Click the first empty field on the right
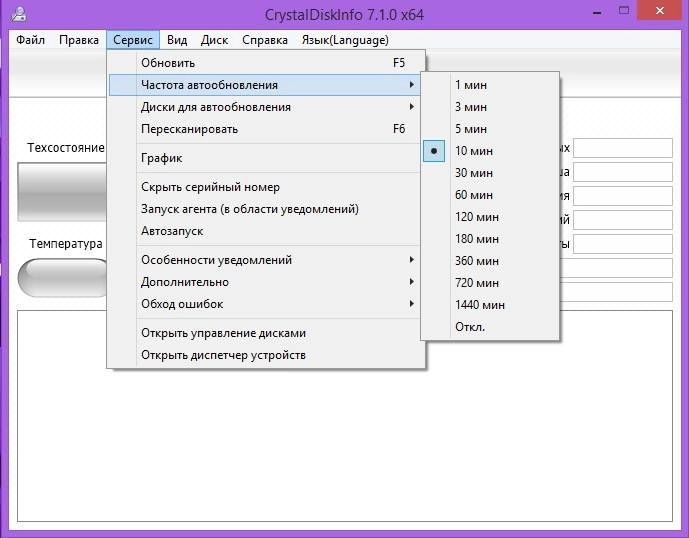Screen dimensions: 689x538 click(x=623, y=148)
